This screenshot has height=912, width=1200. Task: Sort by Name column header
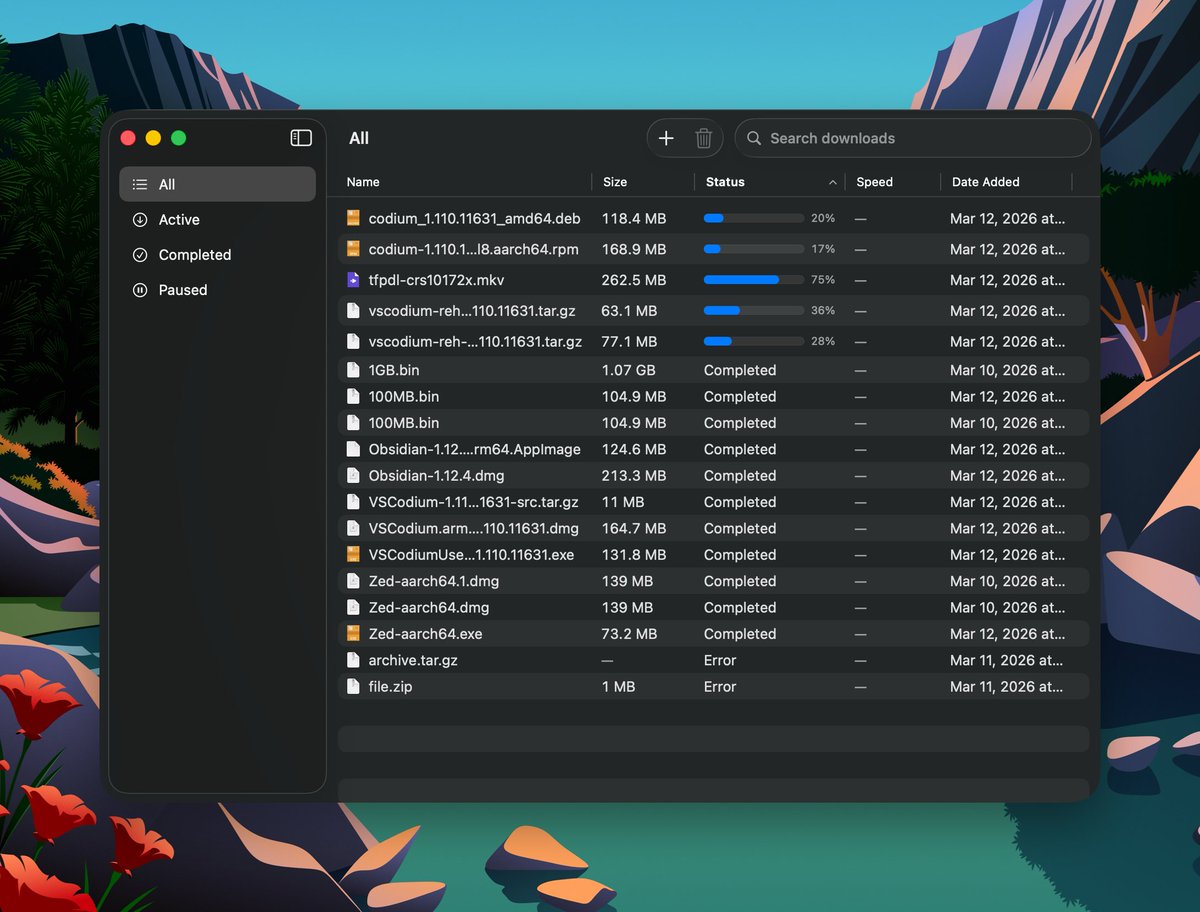pyautogui.click(x=363, y=182)
